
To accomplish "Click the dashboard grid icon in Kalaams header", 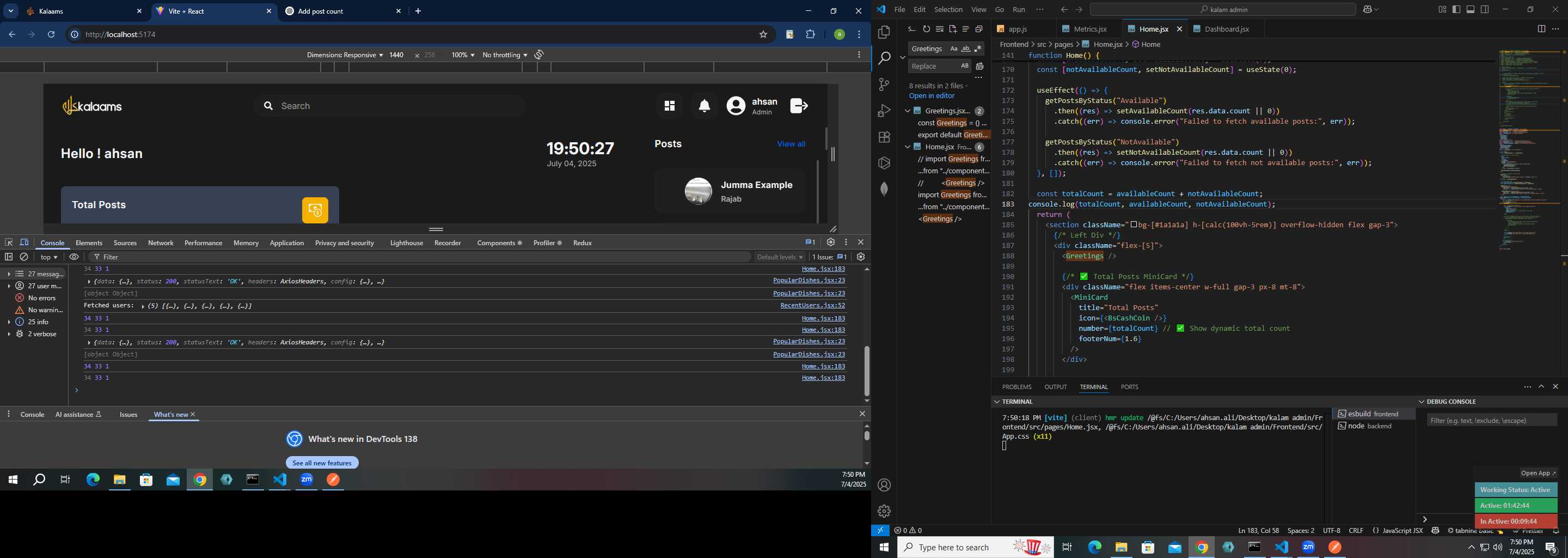I will (x=670, y=106).
